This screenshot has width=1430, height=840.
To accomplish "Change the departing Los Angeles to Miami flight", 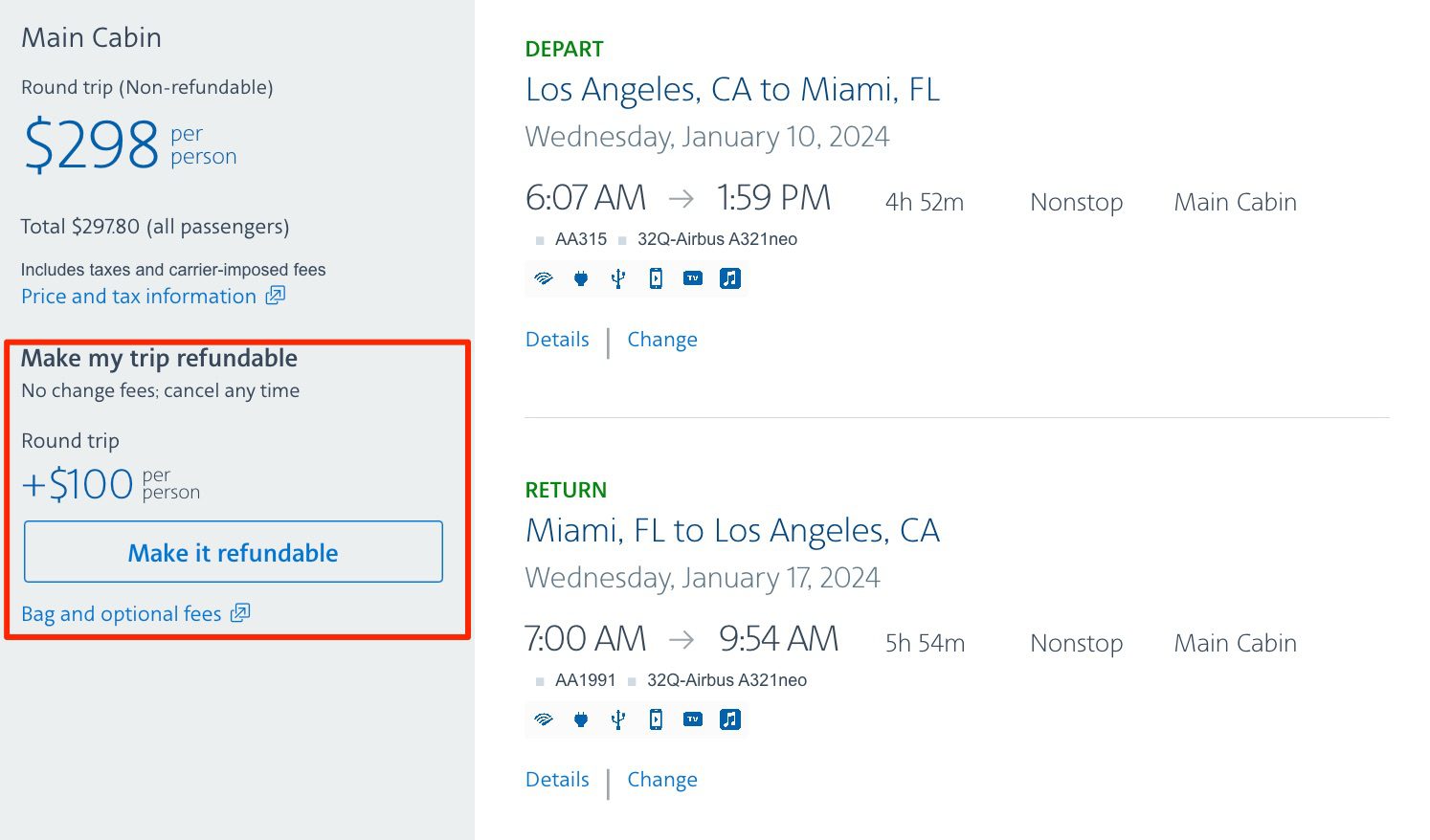I will 662,340.
